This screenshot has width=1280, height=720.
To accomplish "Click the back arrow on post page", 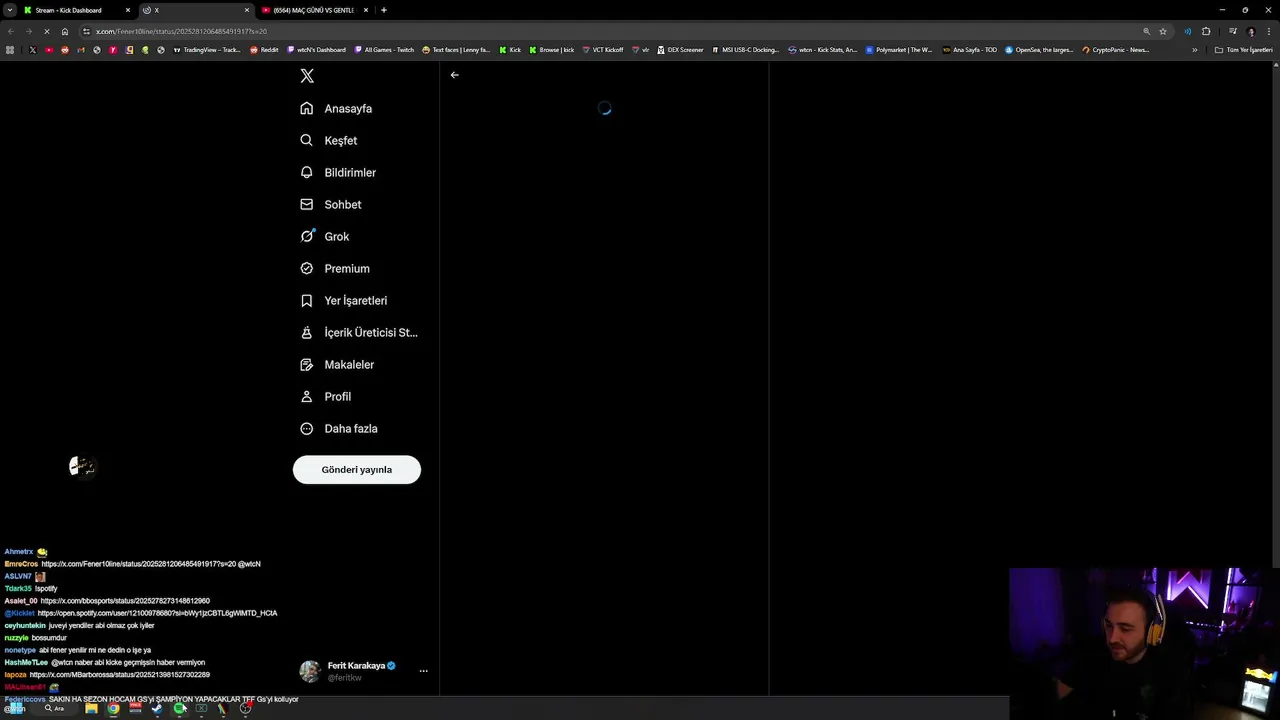I will (x=454, y=75).
